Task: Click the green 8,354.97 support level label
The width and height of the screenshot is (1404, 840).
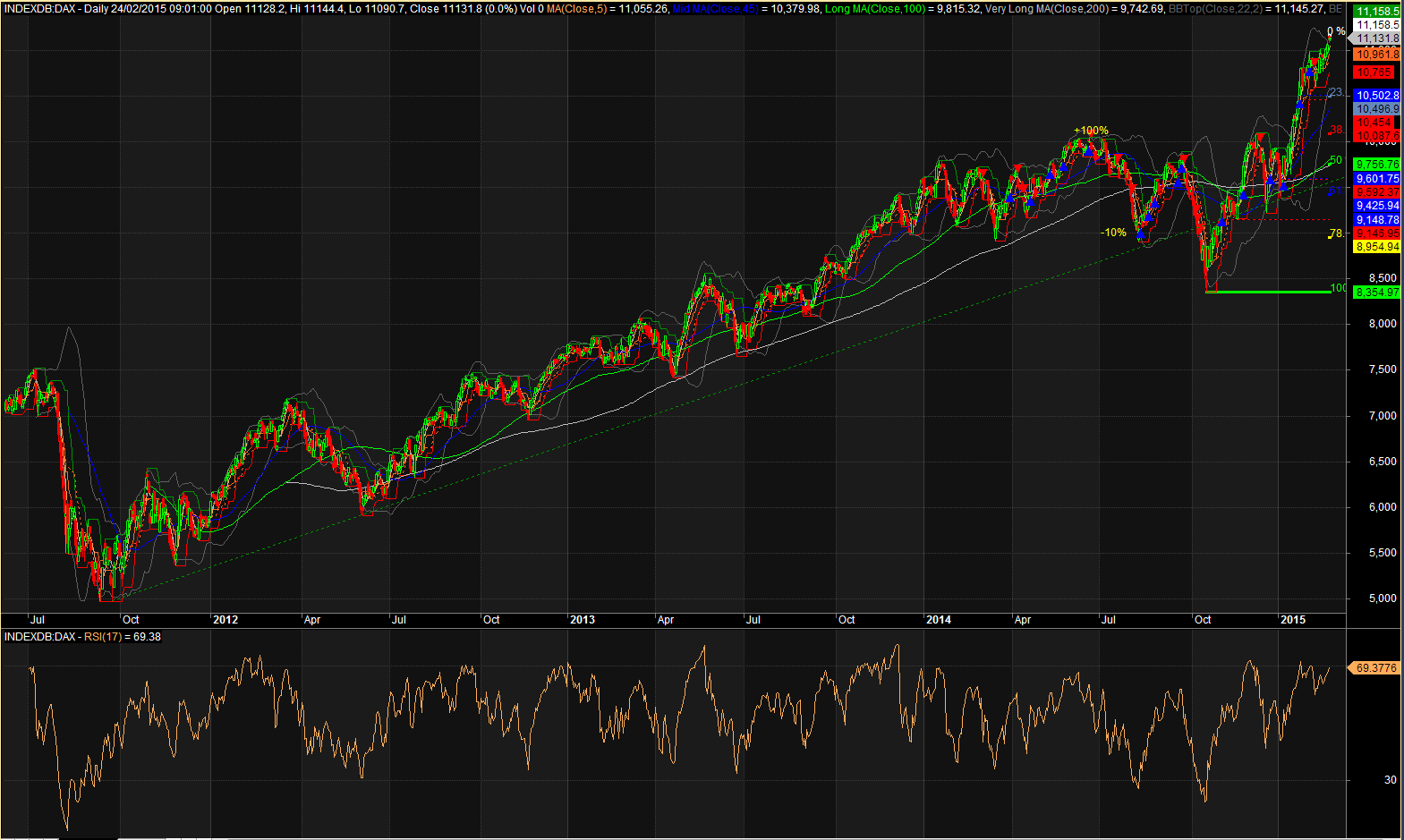Action: (x=1377, y=293)
